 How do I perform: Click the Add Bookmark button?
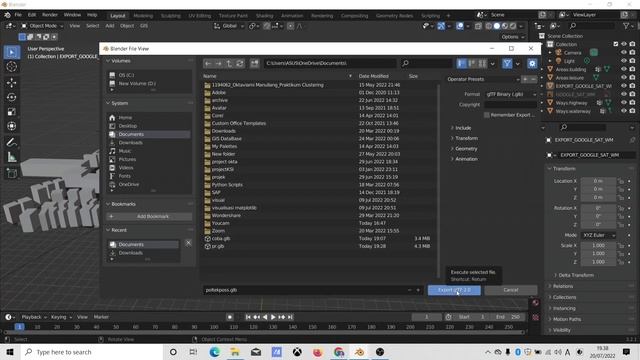(149, 216)
